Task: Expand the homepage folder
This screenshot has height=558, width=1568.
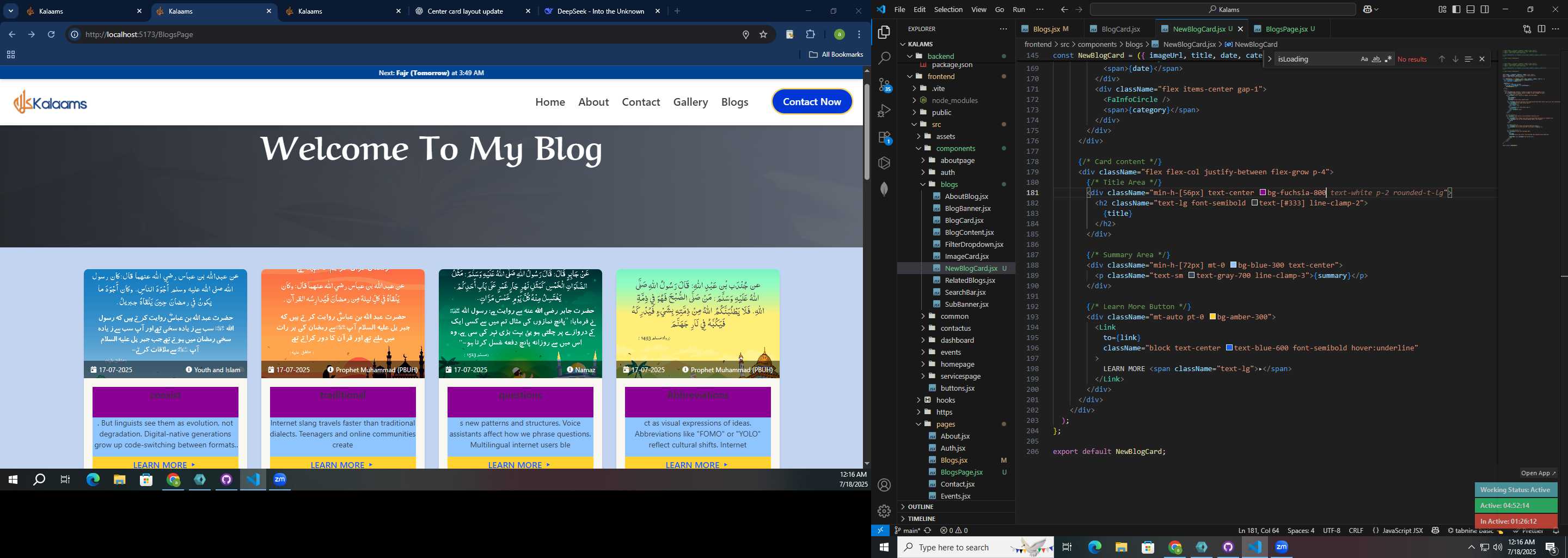Action: tap(923, 365)
